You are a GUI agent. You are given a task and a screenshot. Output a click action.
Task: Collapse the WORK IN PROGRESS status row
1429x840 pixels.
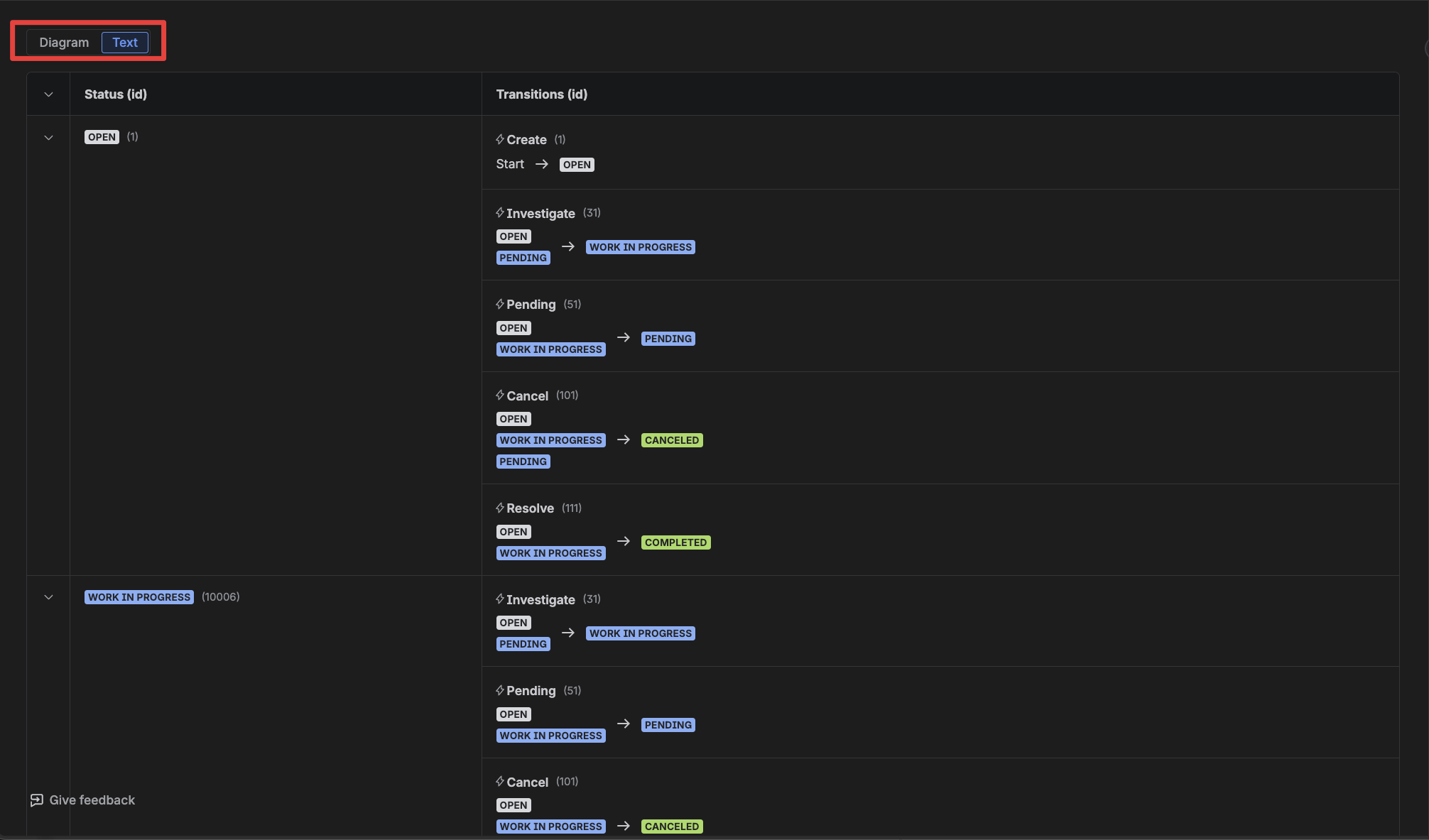point(48,597)
